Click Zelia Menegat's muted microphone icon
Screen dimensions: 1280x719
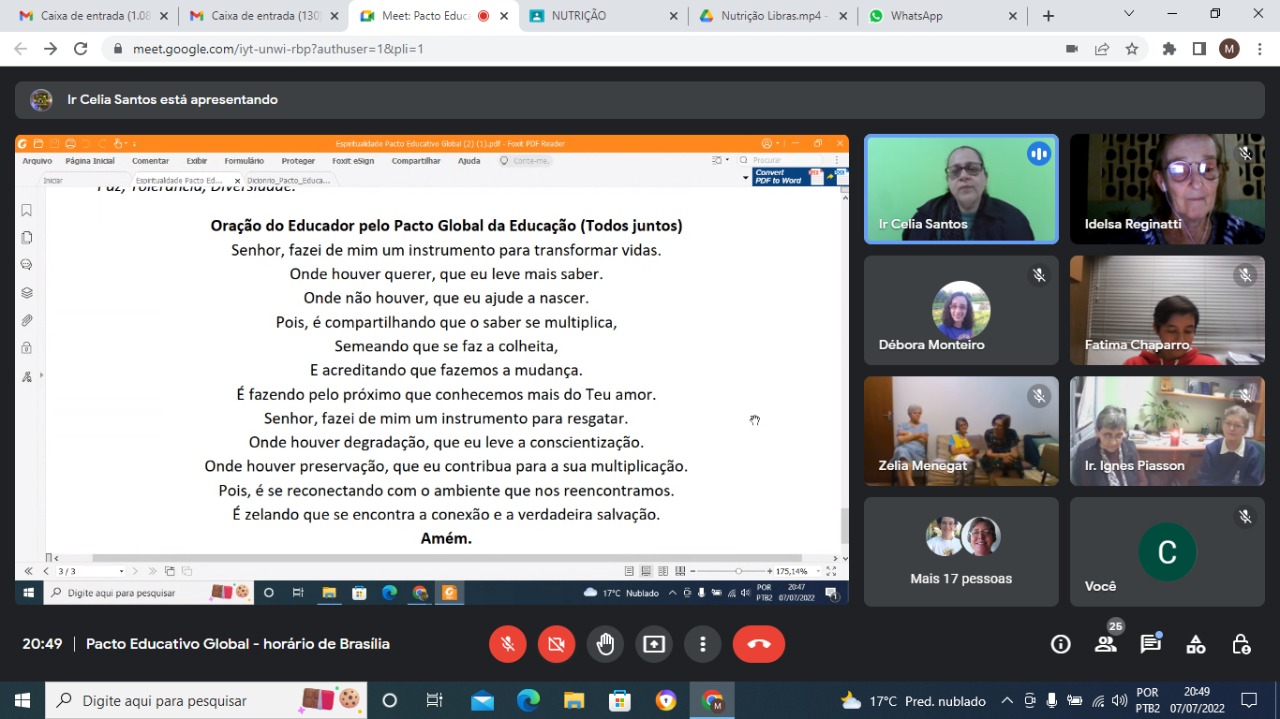tap(1039, 396)
